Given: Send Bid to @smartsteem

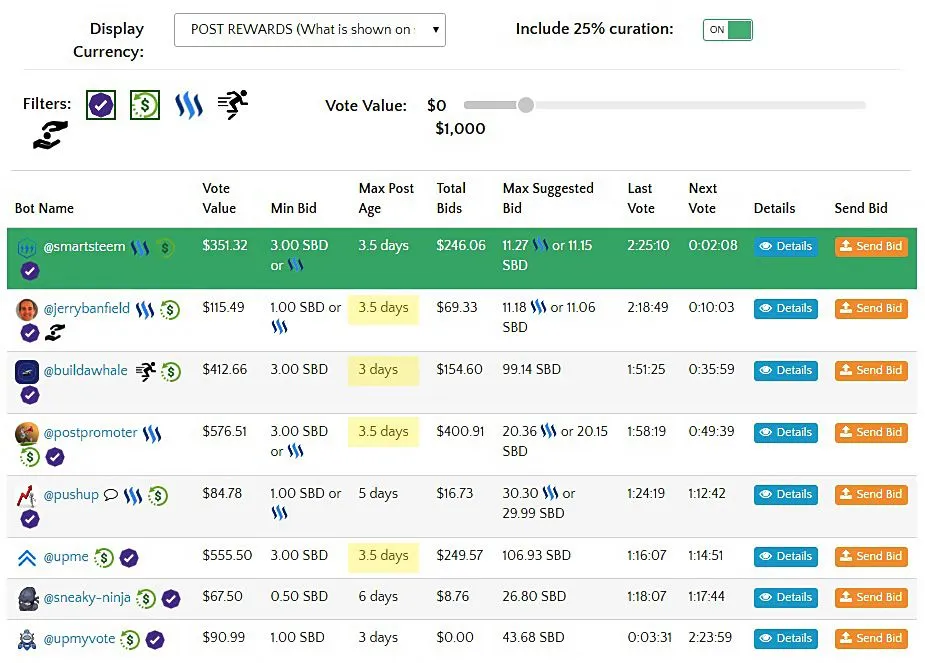Looking at the screenshot, I should (x=871, y=247).
